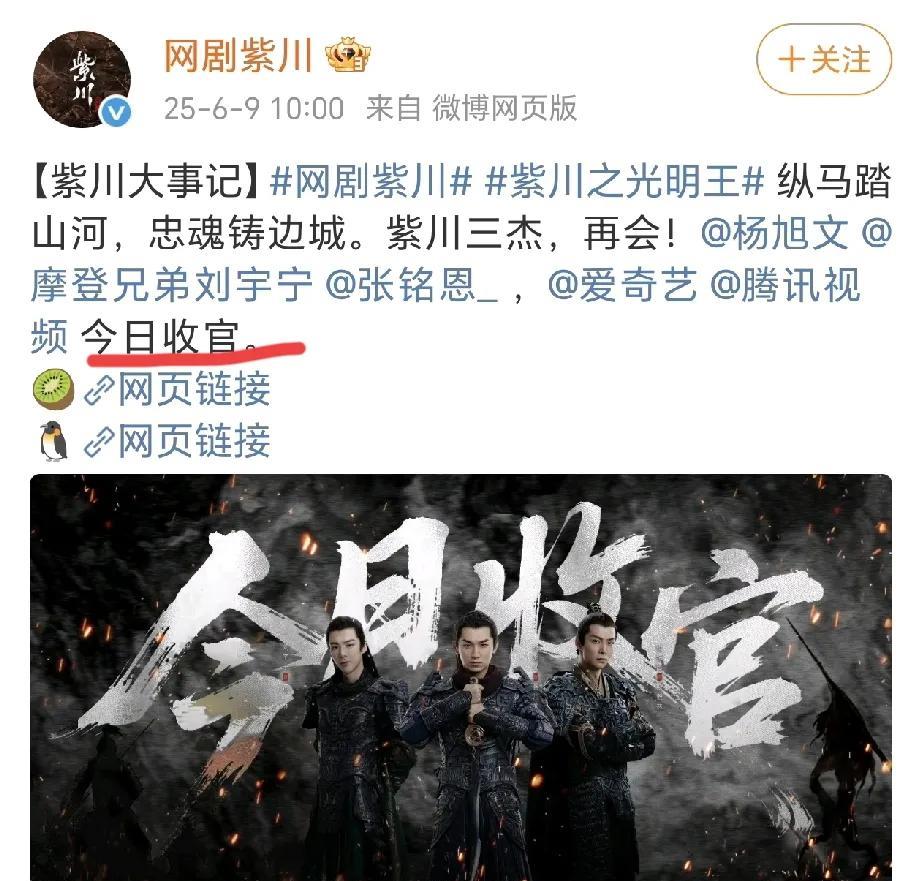Screen dimensions: 923x881
Task: Click chain icon beside first 网页链接
Action: tap(99, 390)
